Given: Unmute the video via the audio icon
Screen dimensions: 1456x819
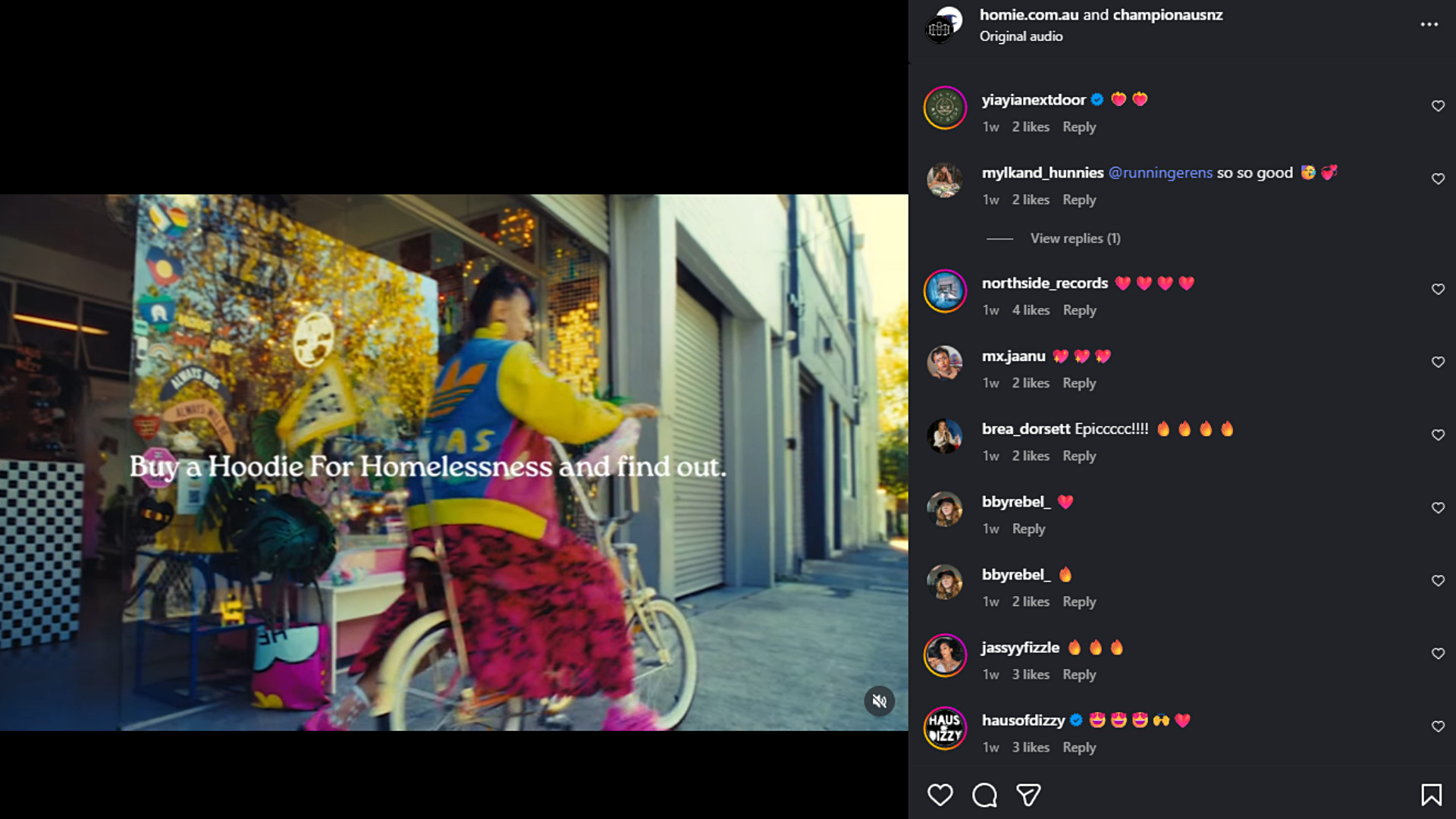Looking at the screenshot, I should coord(880,701).
